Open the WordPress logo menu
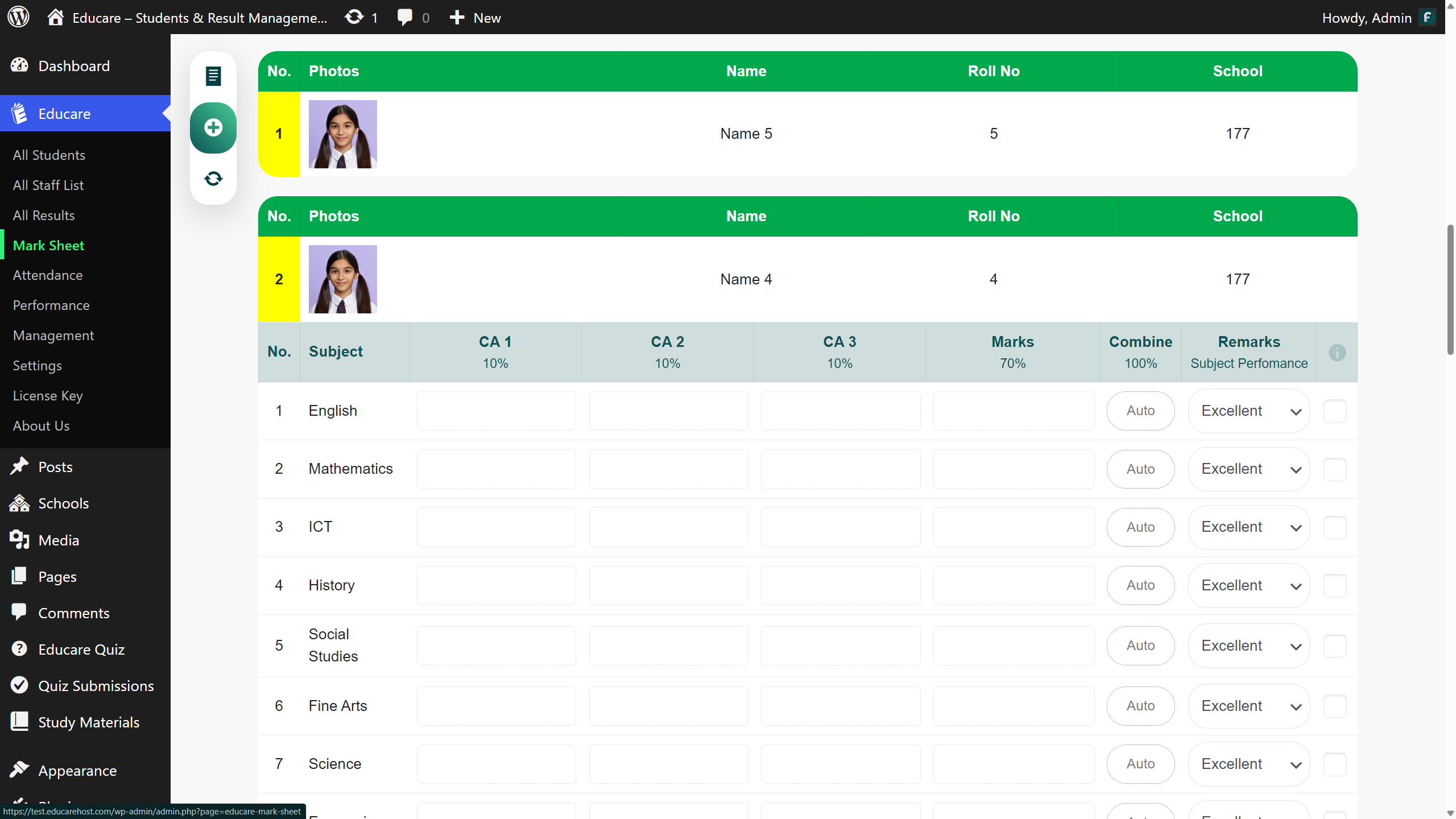1456x819 pixels. pyautogui.click(x=18, y=17)
